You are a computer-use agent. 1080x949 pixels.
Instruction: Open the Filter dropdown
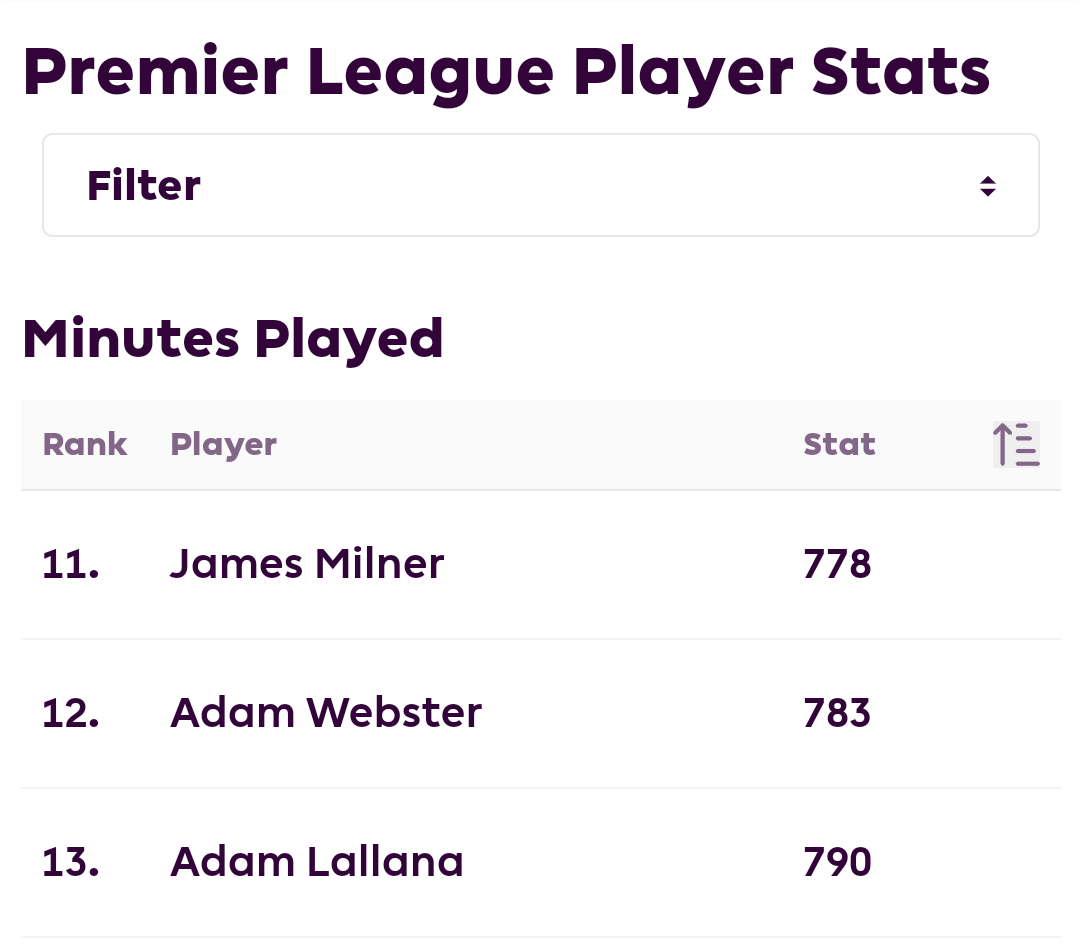(x=541, y=185)
